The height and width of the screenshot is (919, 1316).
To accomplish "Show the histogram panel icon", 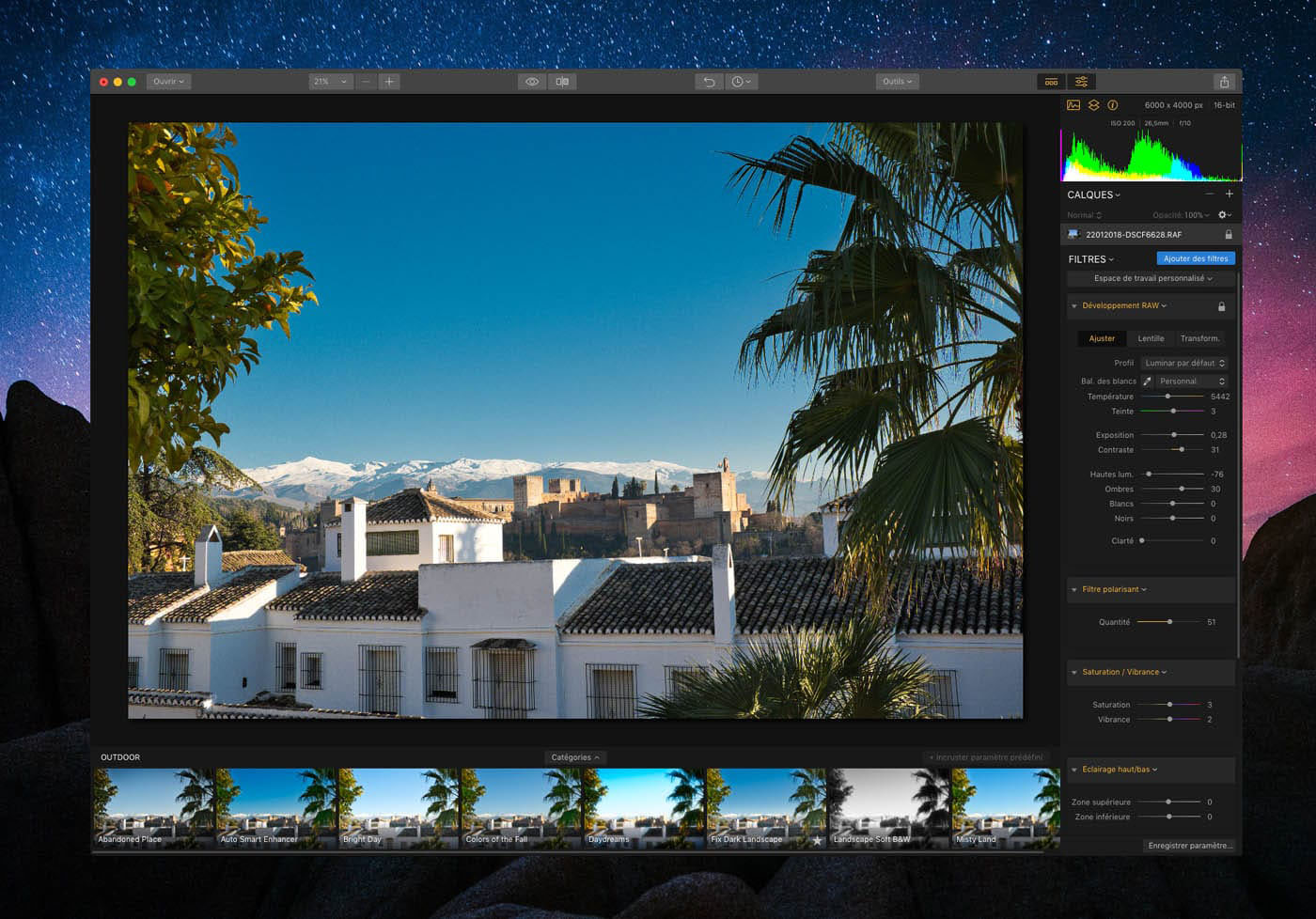I will (x=1073, y=105).
